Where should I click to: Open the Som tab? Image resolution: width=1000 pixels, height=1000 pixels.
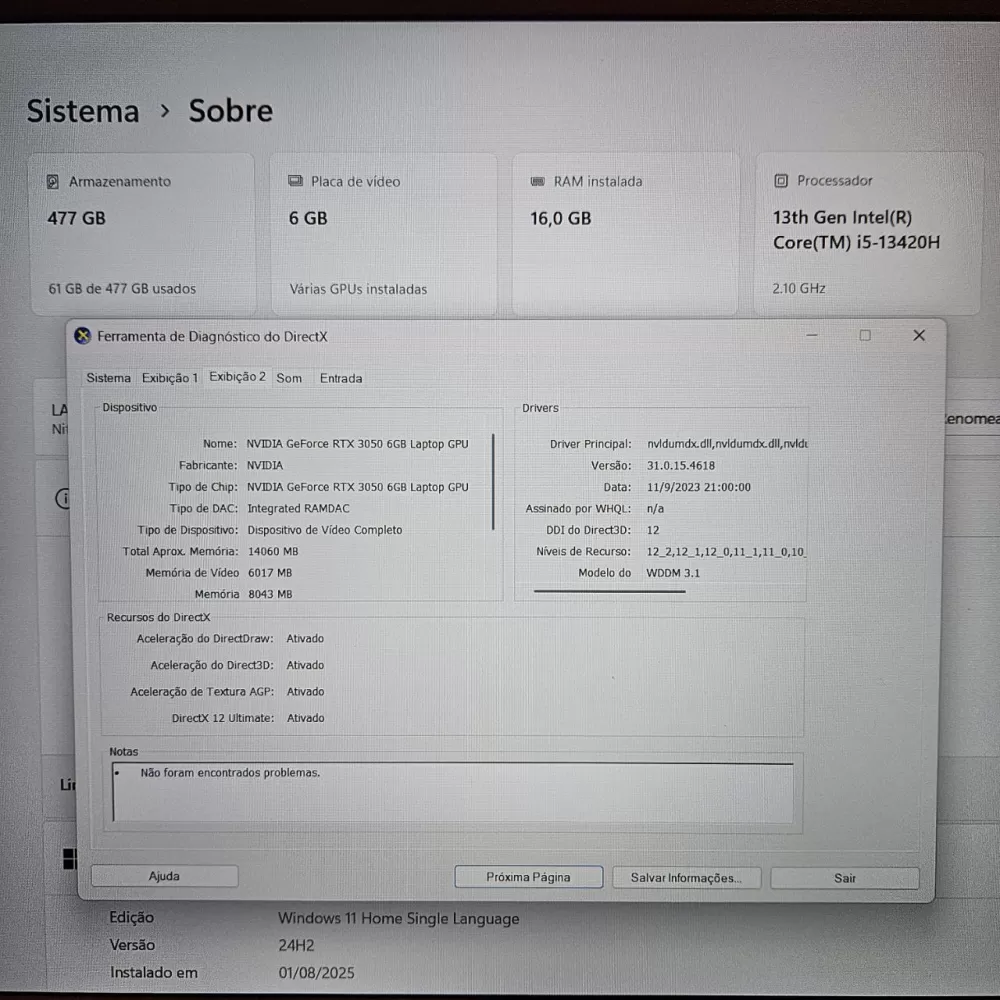289,378
